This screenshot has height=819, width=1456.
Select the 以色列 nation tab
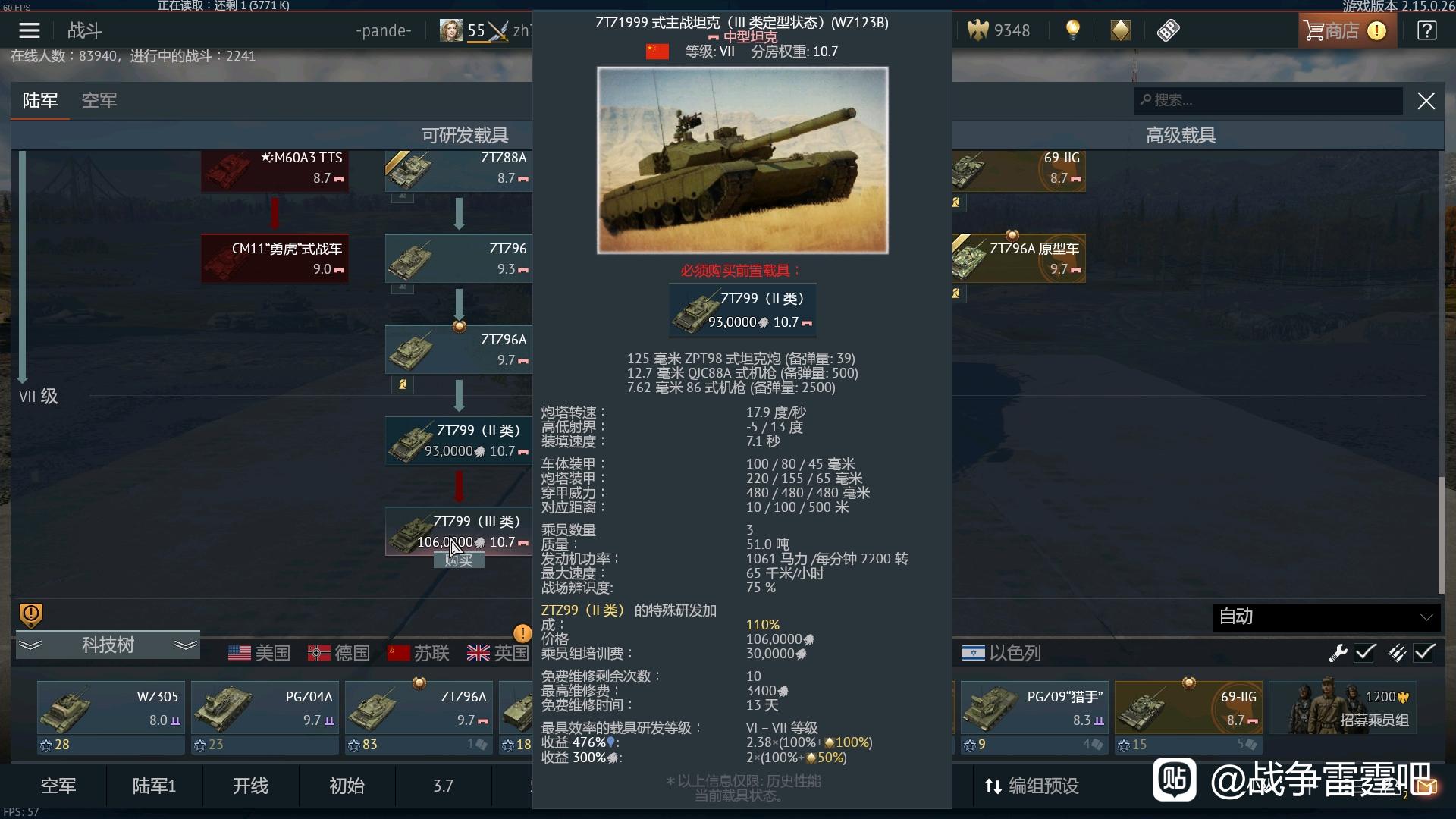tap(1001, 653)
